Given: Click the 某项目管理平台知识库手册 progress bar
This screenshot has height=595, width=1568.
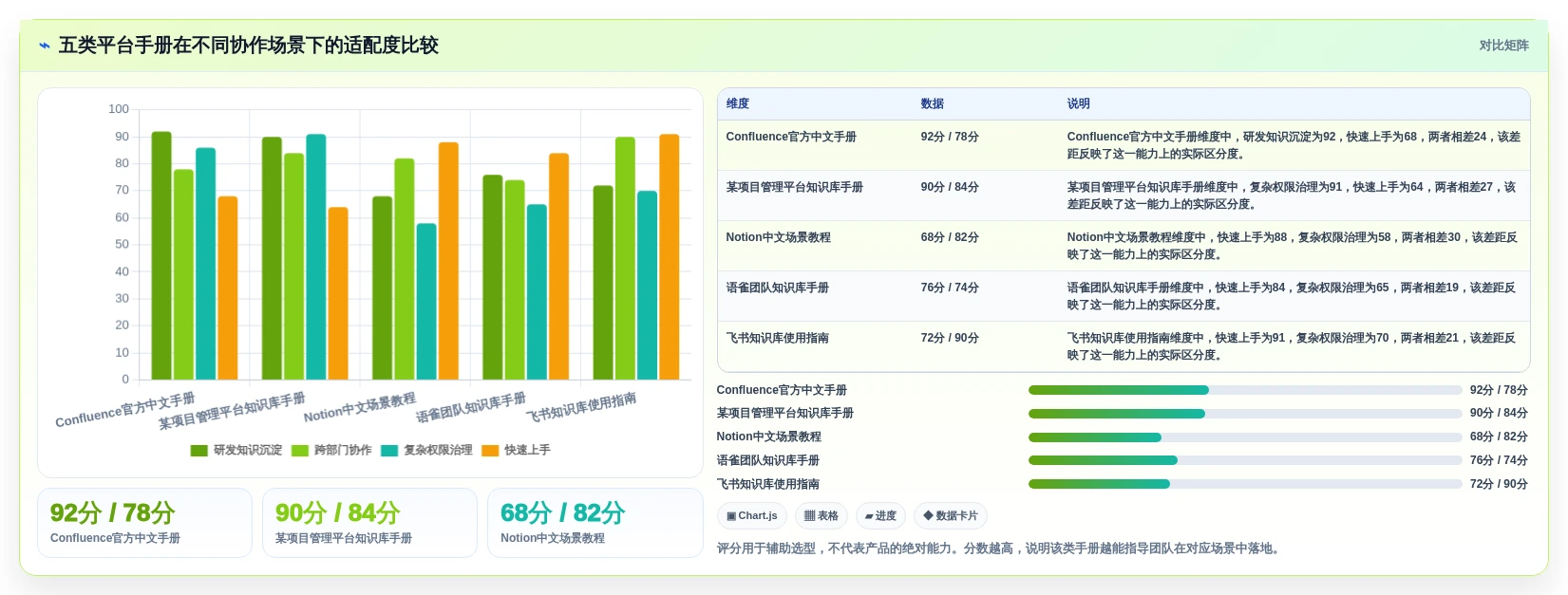Looking at the screenshot, I should (x=1245, y=414).
